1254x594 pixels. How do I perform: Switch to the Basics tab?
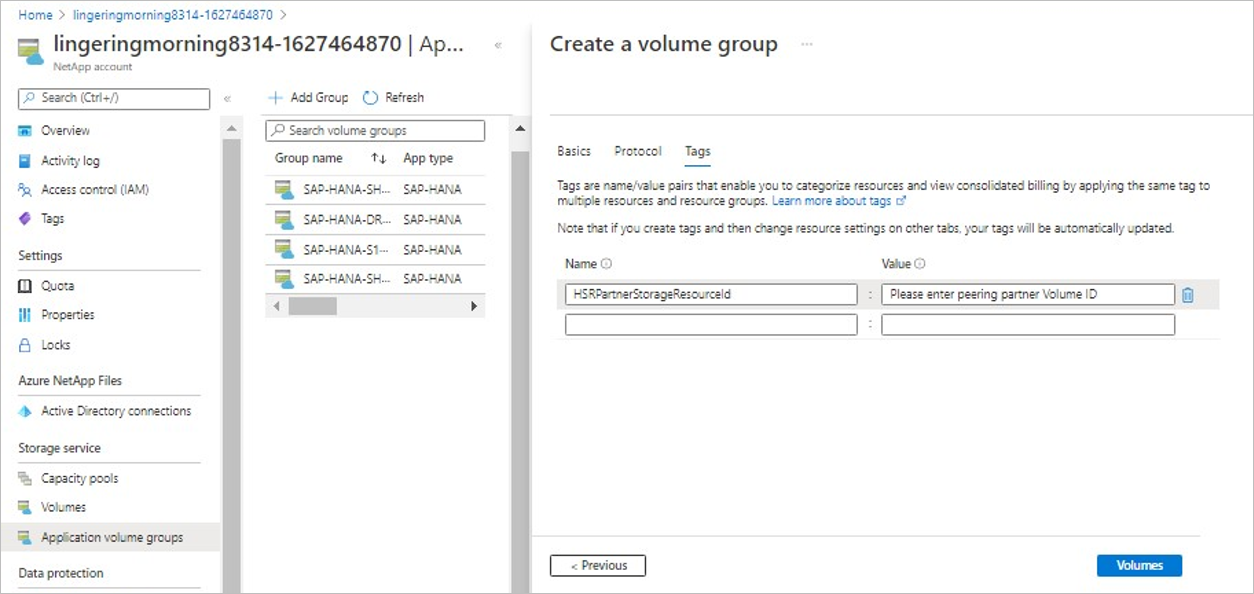[574, 151]
